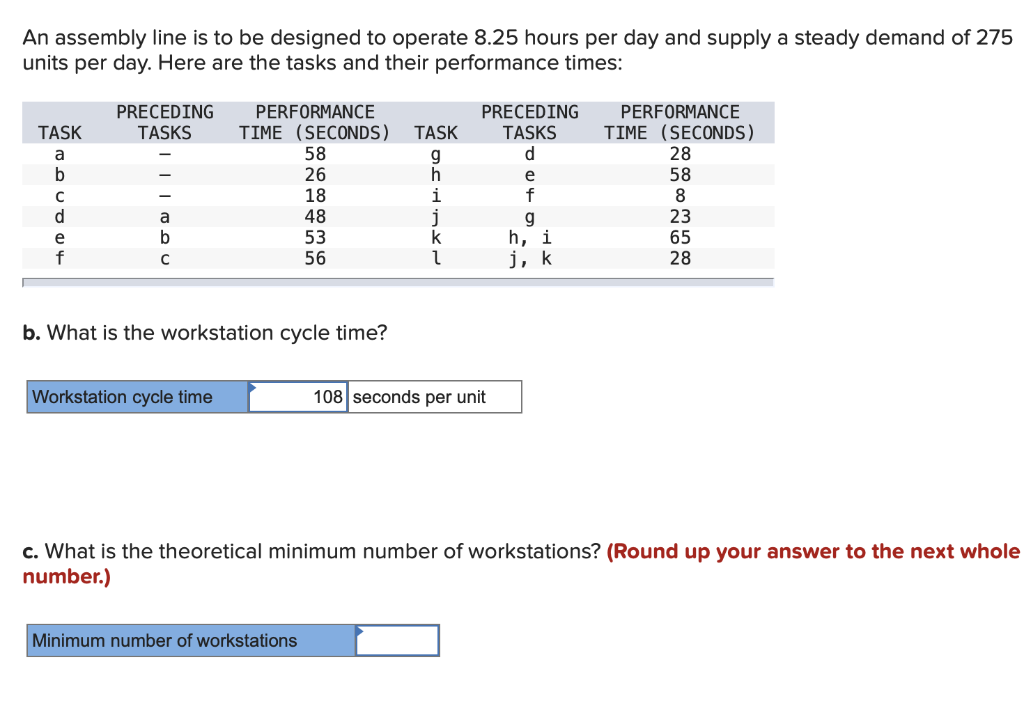Viewport: 1024px width, 724px height.
Task: Click the PERFORMANCE TIME column header
Action: (x=314, y=122)
